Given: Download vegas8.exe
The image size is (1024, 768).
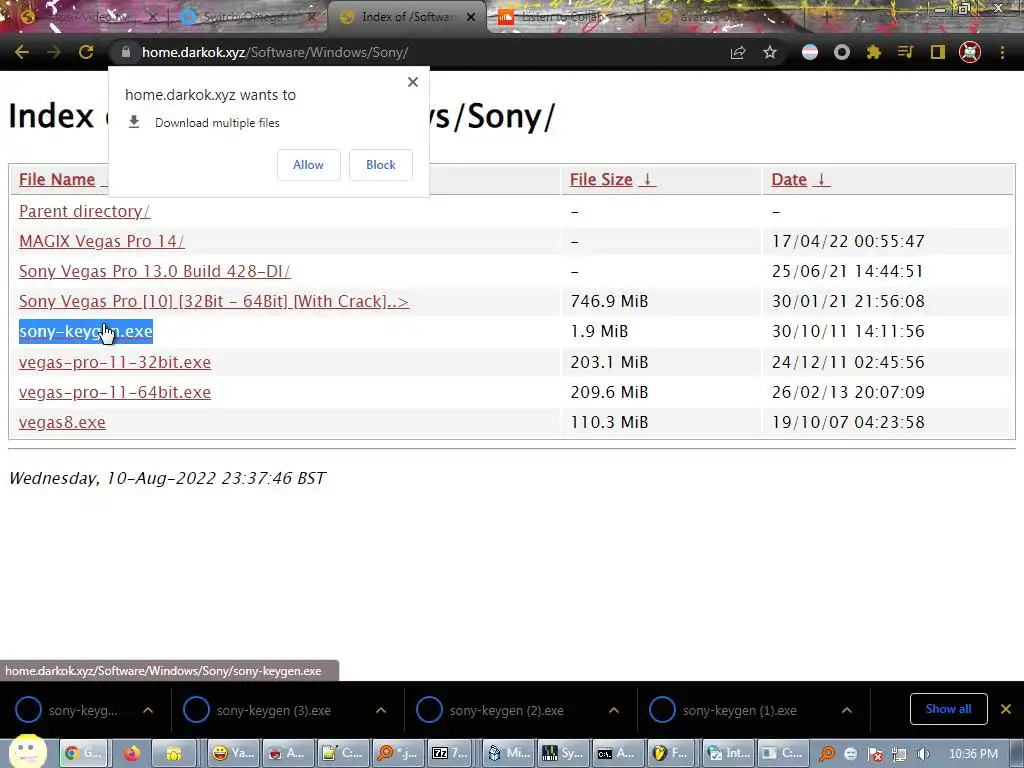Looking at the screenshot, I should click(62, 423).
